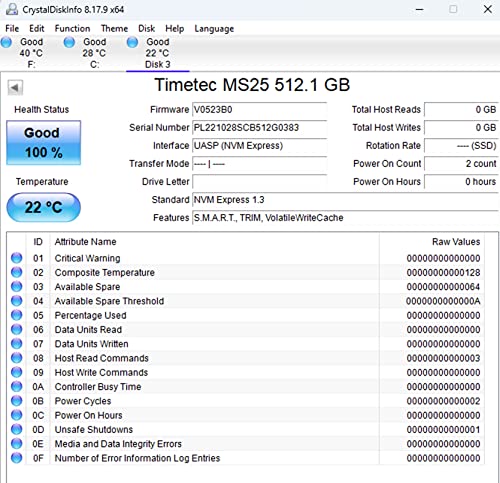Click raw value 000000000000000A
Screen dimensions: 500x483
pos(443,301)
